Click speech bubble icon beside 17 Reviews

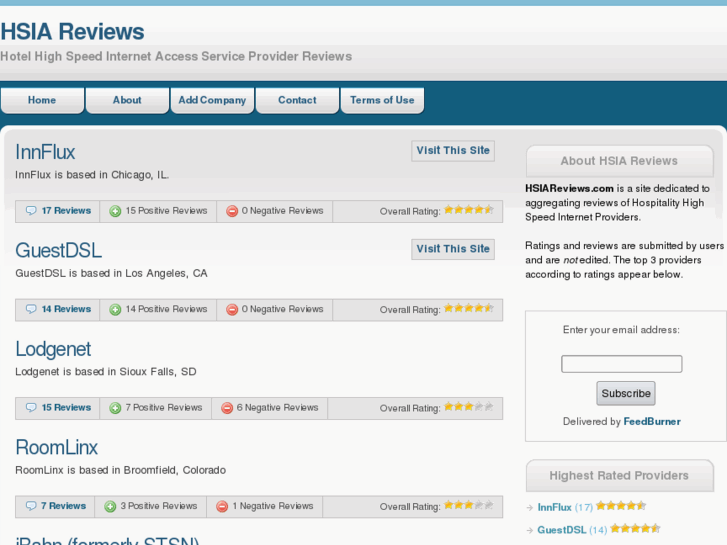point(31,211)
